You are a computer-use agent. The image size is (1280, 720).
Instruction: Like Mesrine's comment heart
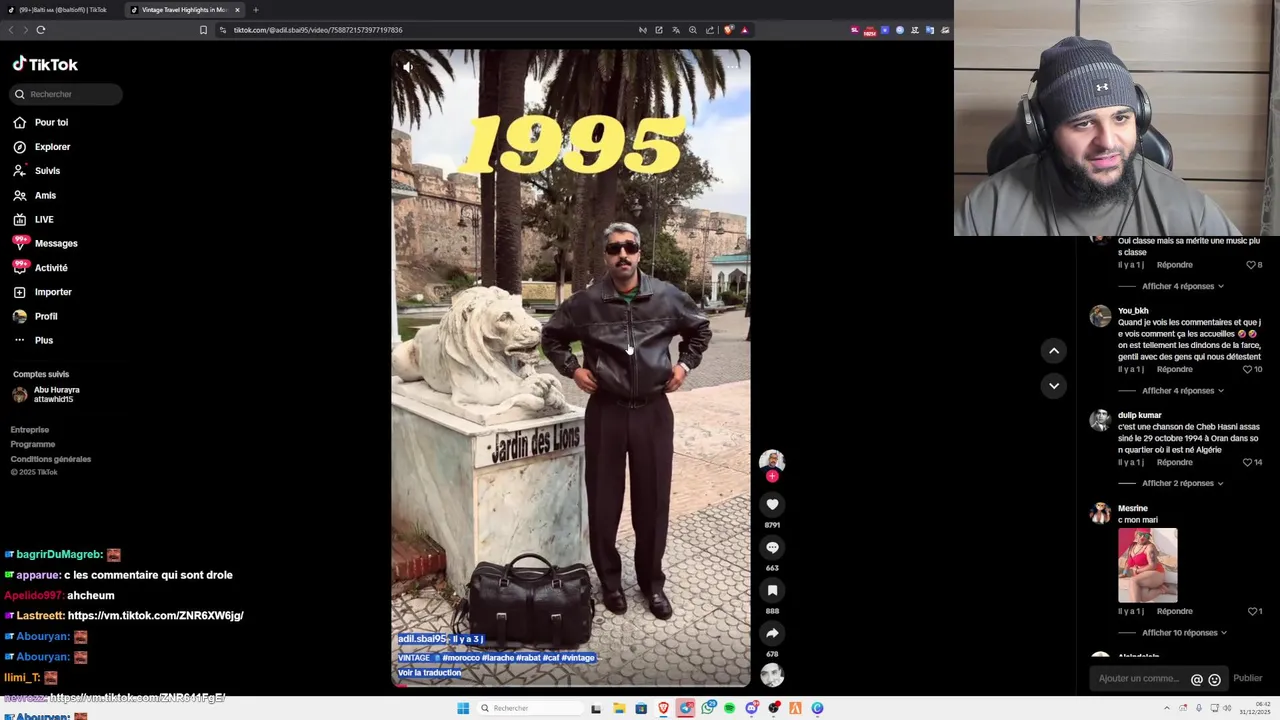(x=1252, y=611)
